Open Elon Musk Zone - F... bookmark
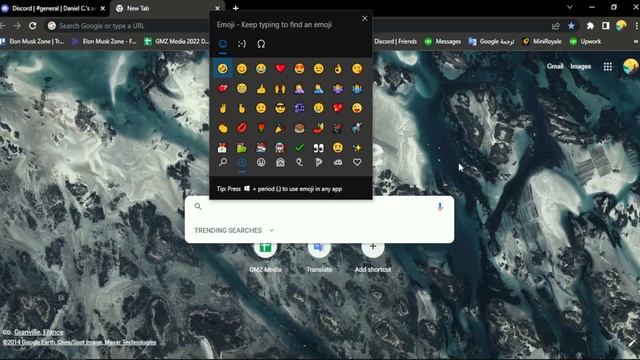Image resolution: width=640 pixels, height=360 pixels. click(x=104, y=42)
